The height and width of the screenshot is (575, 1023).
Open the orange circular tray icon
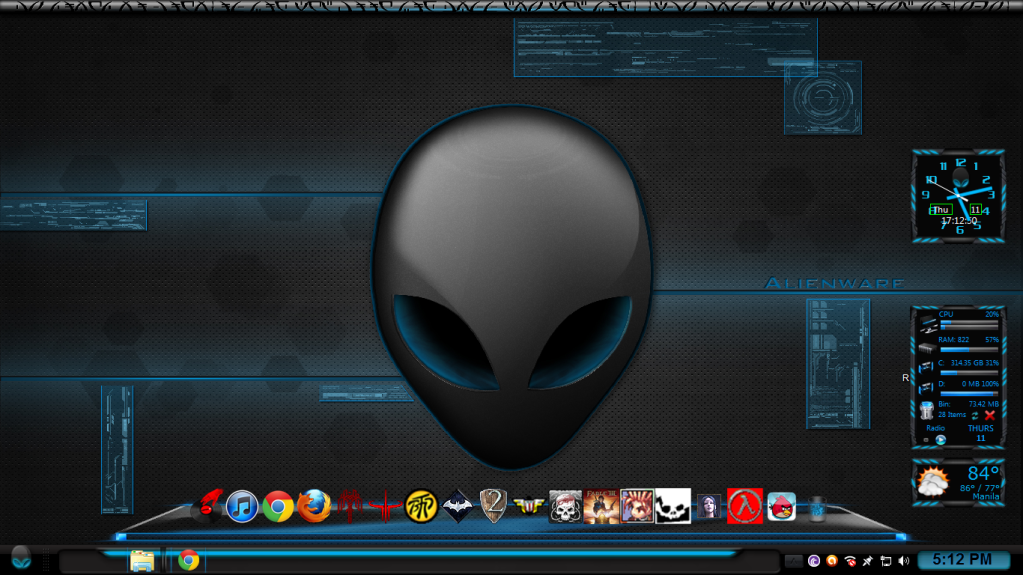coord(831,561)
